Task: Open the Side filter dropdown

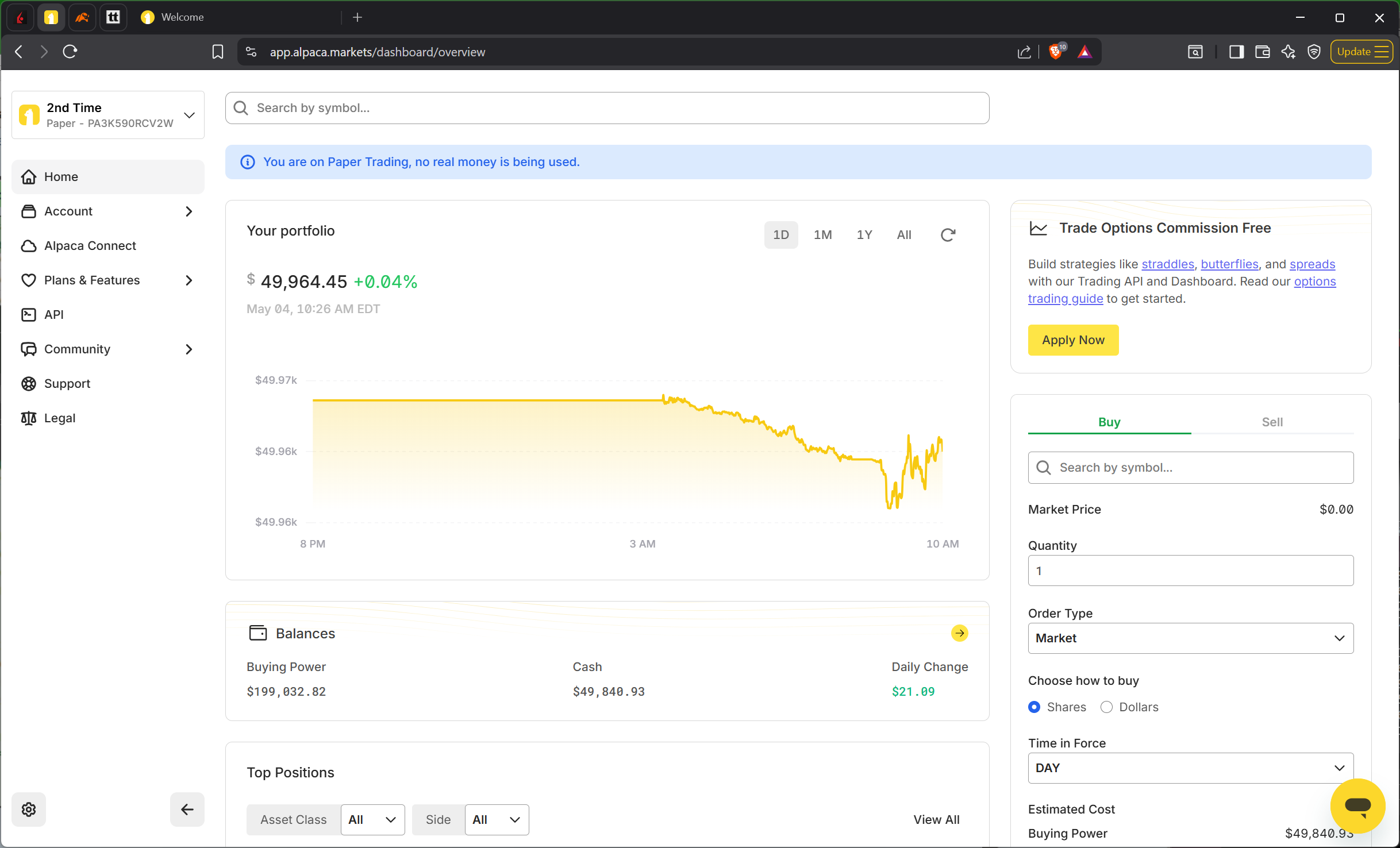Action: (497, 819)
